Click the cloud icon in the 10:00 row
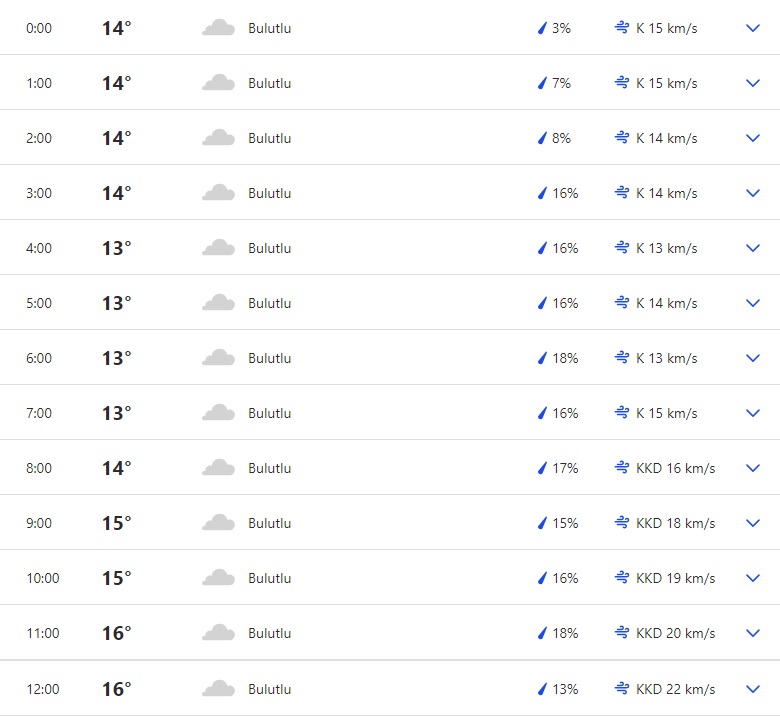780x716 pixels. point(218,578)
